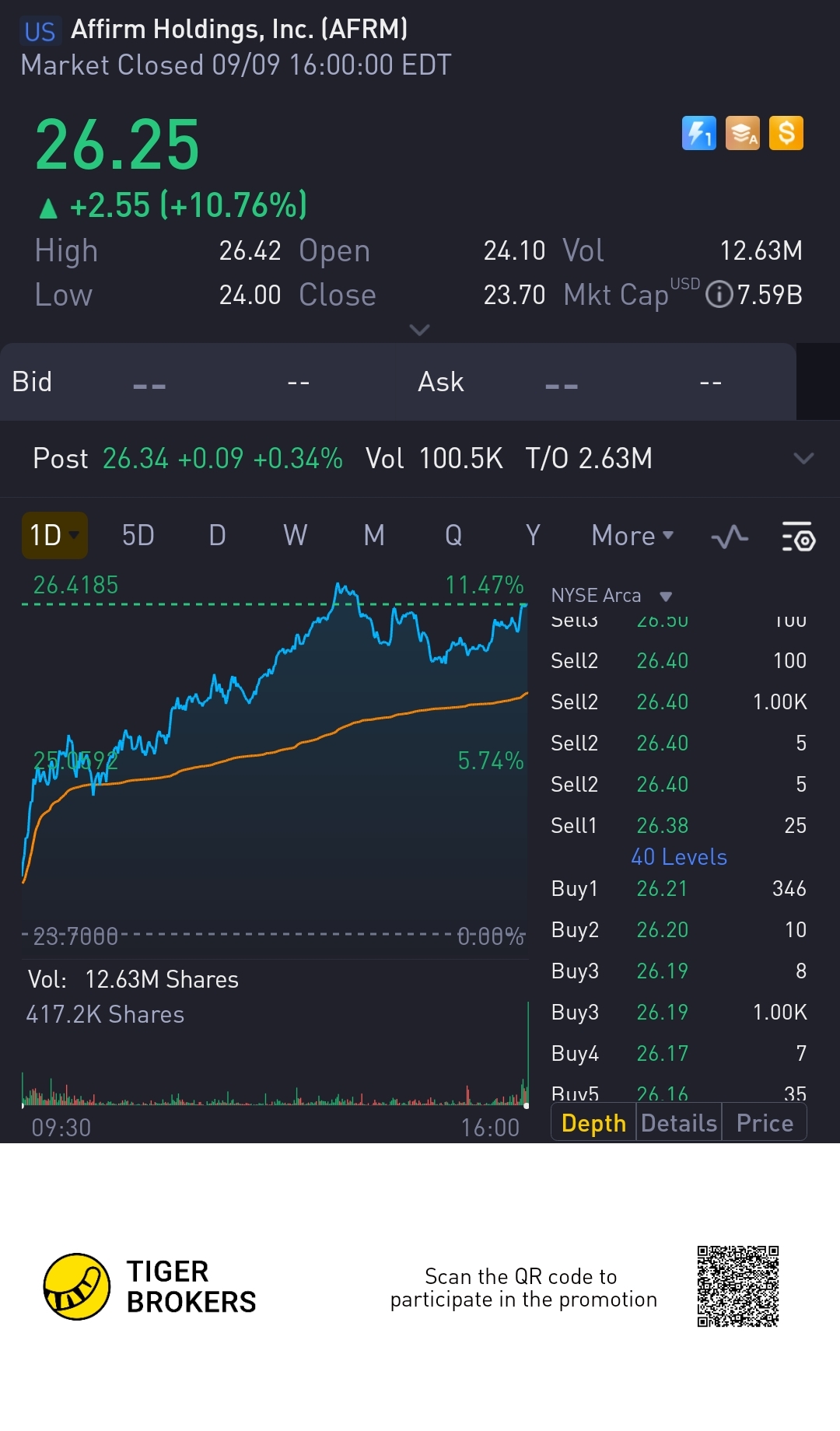Open chart settings list icon

(798, 537)
